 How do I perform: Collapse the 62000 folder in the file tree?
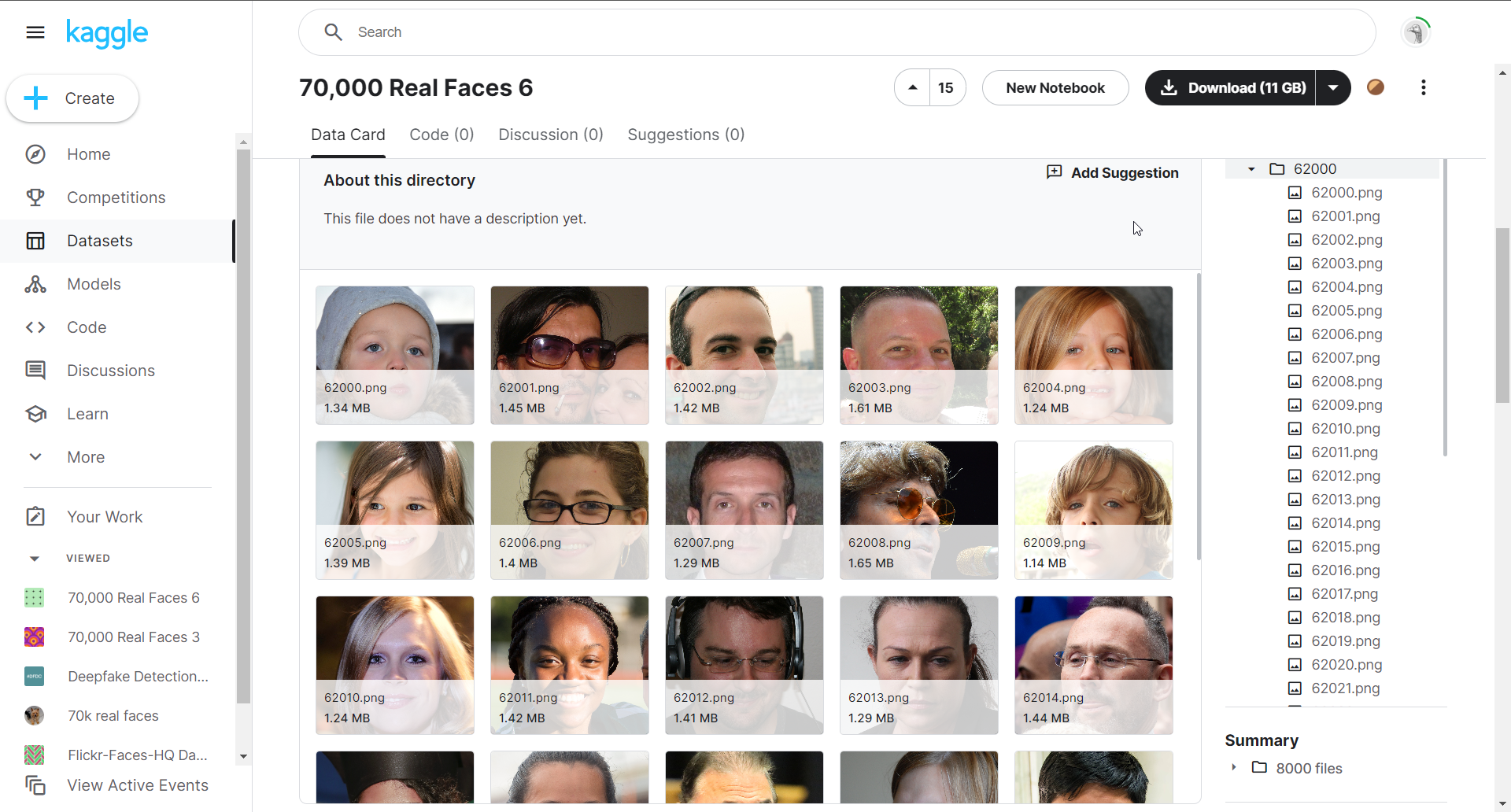[1250, 168]
